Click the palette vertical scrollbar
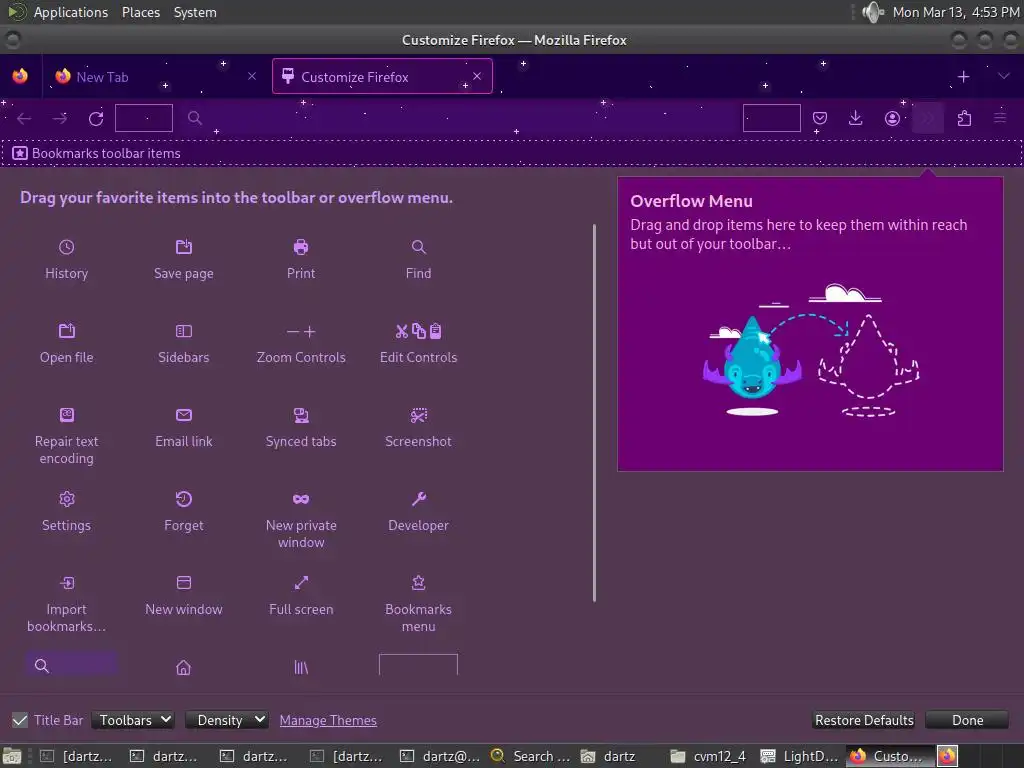1024x768 pixels. 594,413
